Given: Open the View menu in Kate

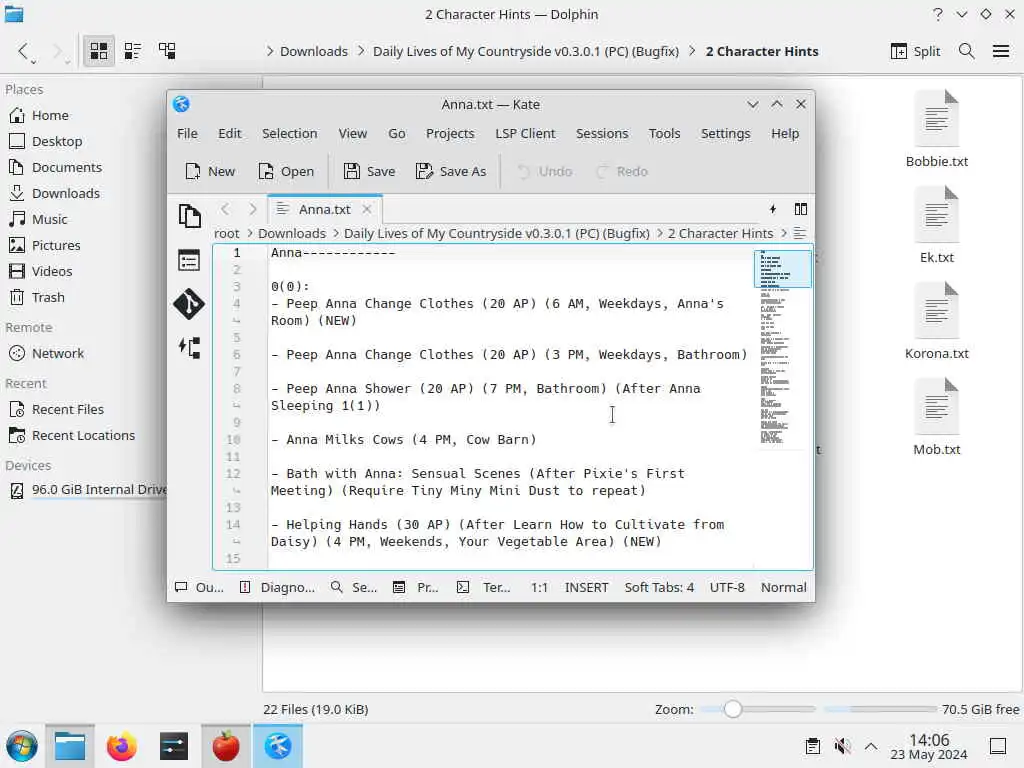Looking at the screenshot, I should point(352,133).
